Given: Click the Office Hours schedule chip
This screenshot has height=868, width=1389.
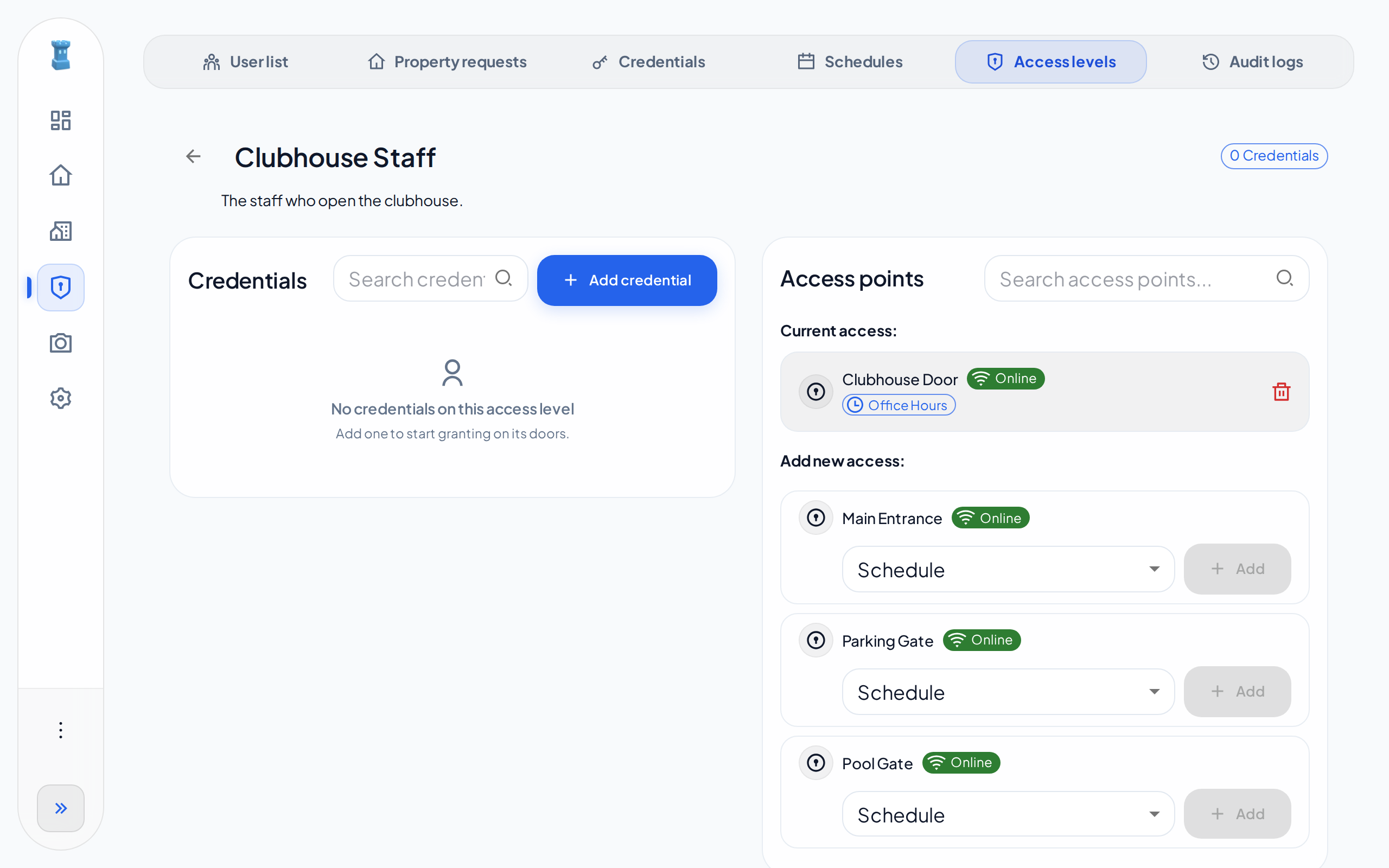Looking at the screenshot, I should tap(899, 405).
